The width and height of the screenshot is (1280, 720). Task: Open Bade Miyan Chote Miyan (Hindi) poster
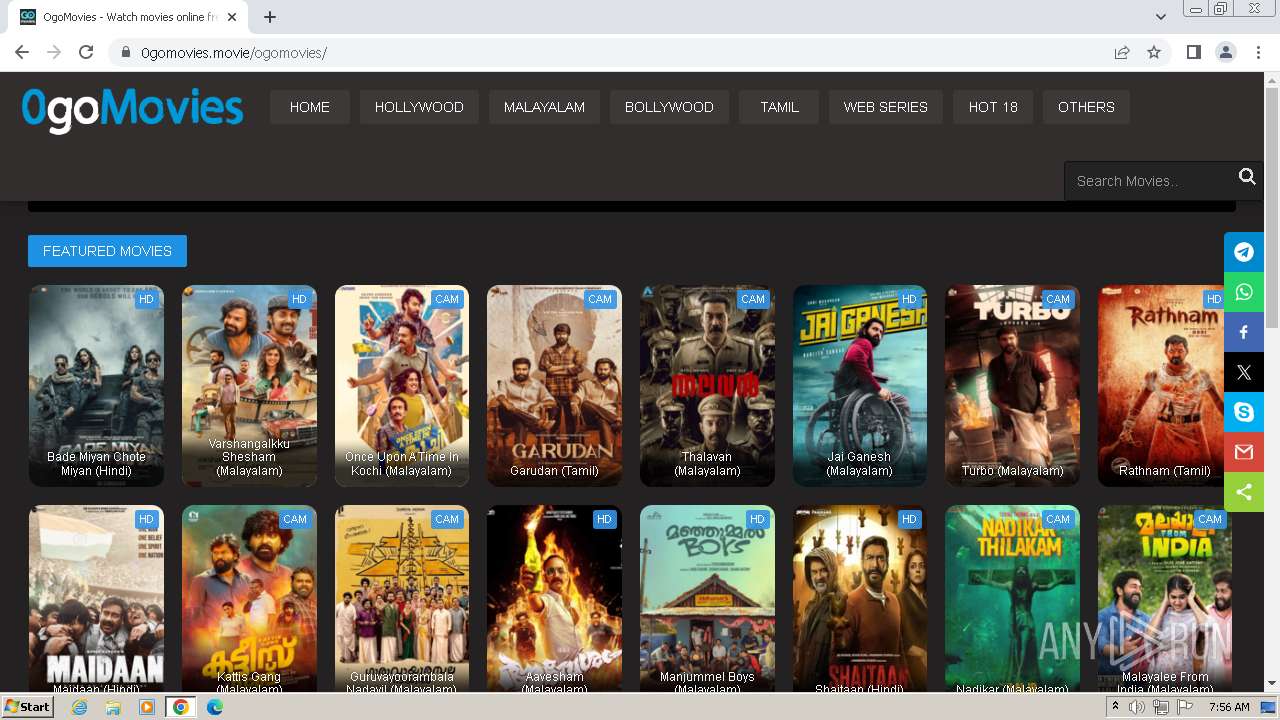click(96, 386)
